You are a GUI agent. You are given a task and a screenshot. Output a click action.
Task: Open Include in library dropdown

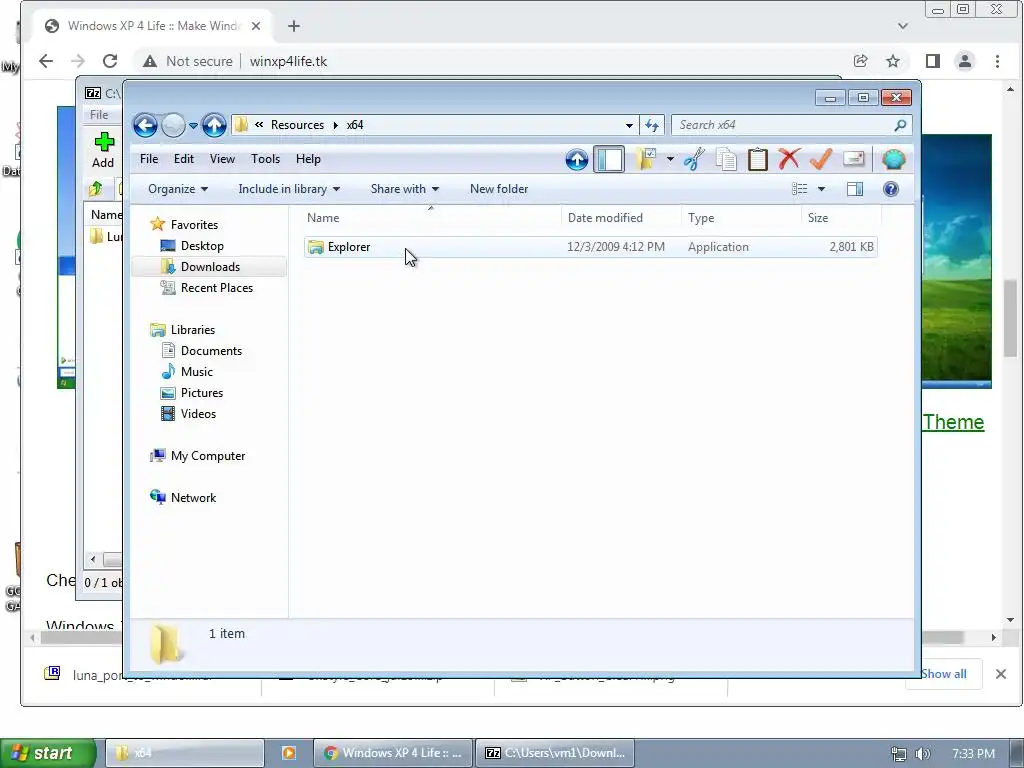click(289, 189)
